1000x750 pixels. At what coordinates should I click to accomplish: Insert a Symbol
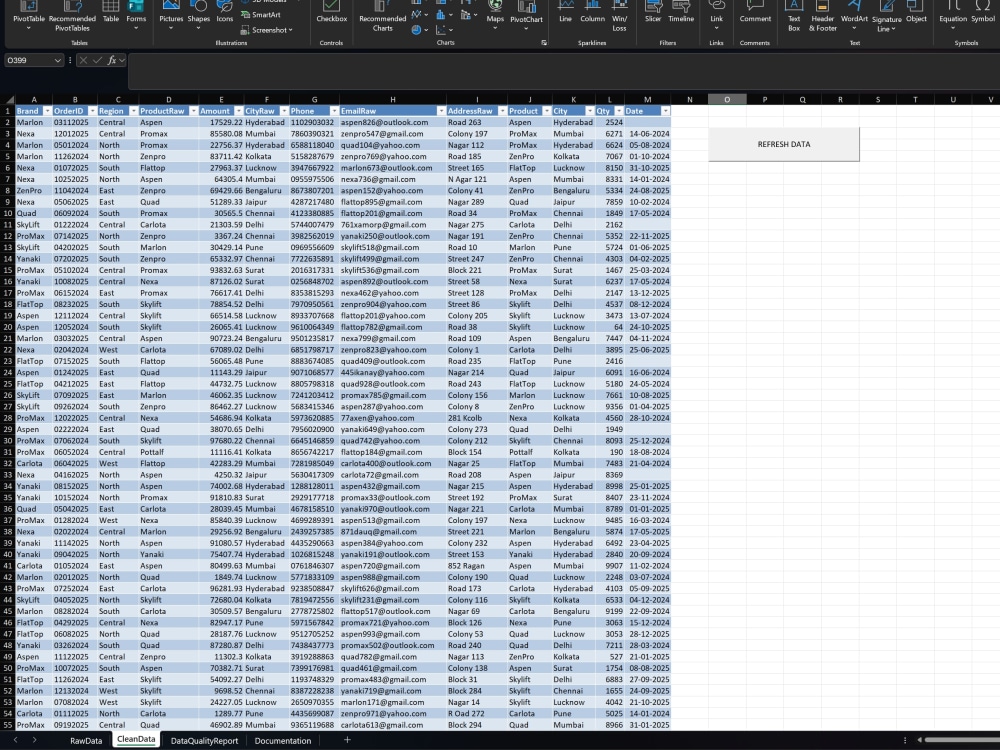[983, 12]
